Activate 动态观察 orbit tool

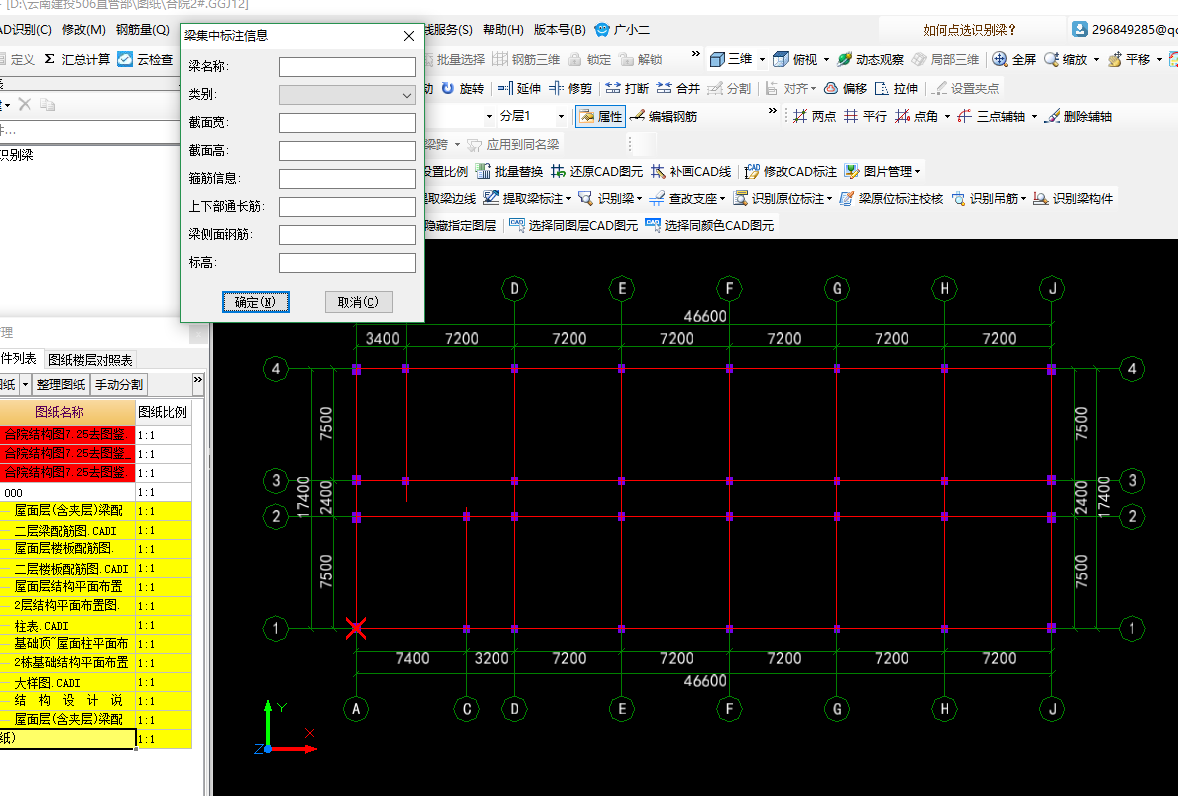coord(870,59)
